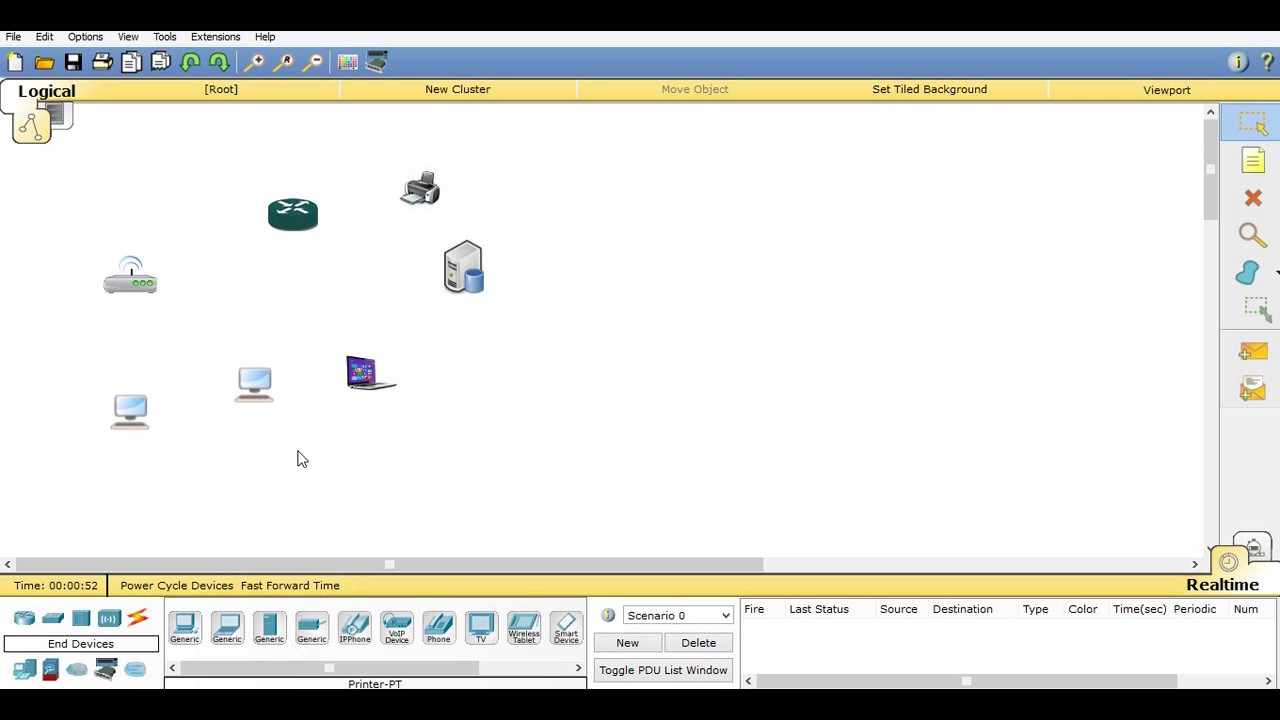Image resolution: width=1280 pixels, height=720 pixels.
Task: Select the Add Simple PDU envelope tool
Action: pos(1253,351)
